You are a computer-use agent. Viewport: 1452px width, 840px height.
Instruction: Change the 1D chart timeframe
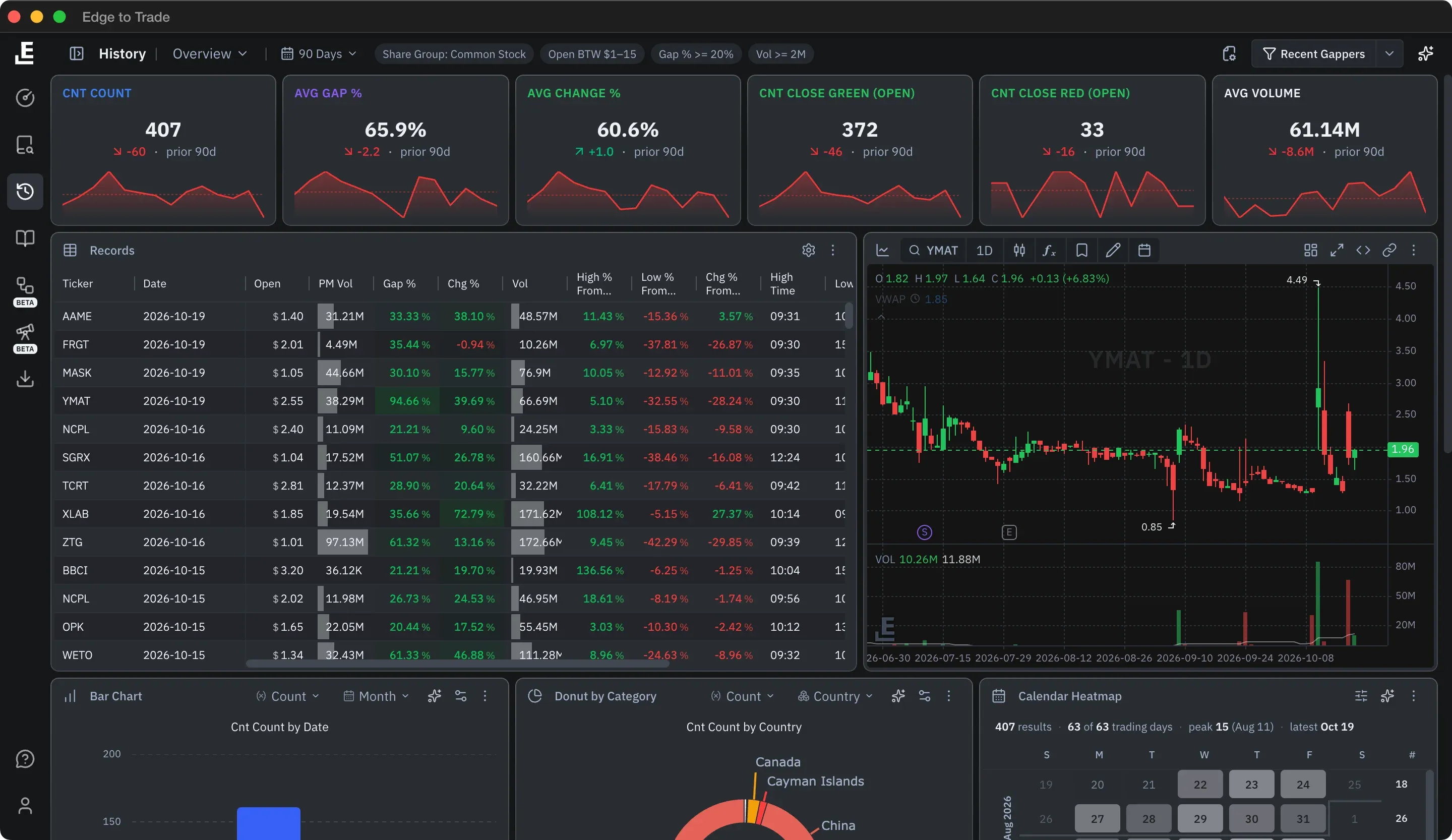[x=984, y=250]
